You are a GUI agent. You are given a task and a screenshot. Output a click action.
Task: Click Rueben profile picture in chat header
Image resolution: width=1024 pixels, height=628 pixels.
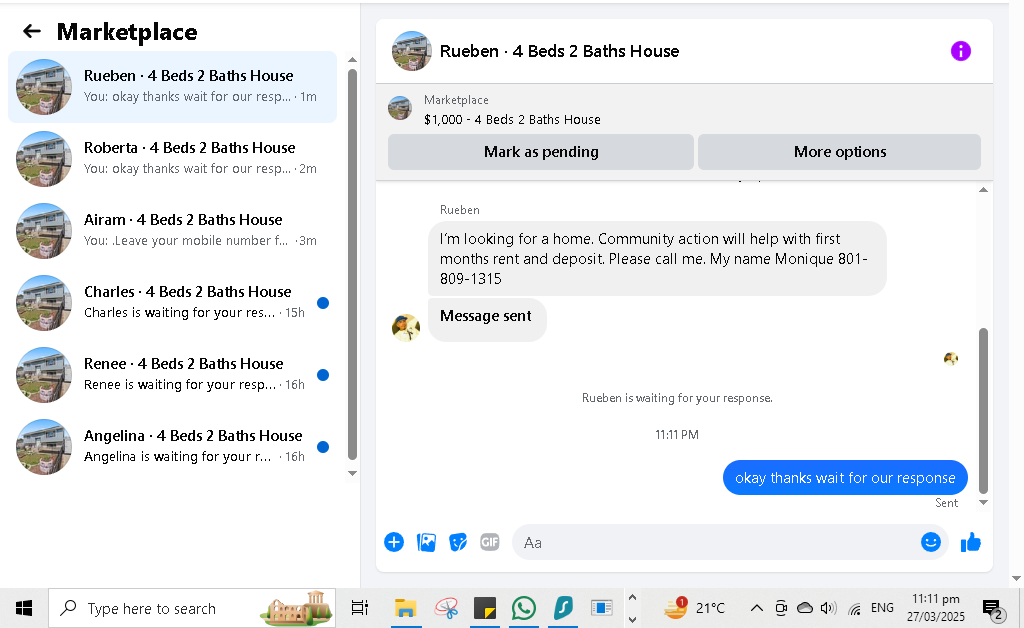click(x=411, y=51)
